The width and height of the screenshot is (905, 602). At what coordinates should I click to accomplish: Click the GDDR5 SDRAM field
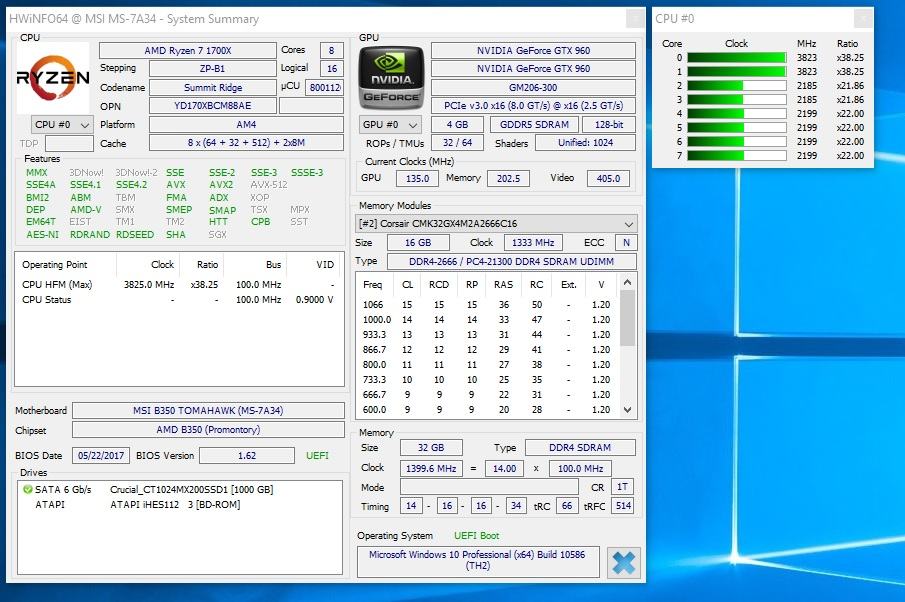534,125
